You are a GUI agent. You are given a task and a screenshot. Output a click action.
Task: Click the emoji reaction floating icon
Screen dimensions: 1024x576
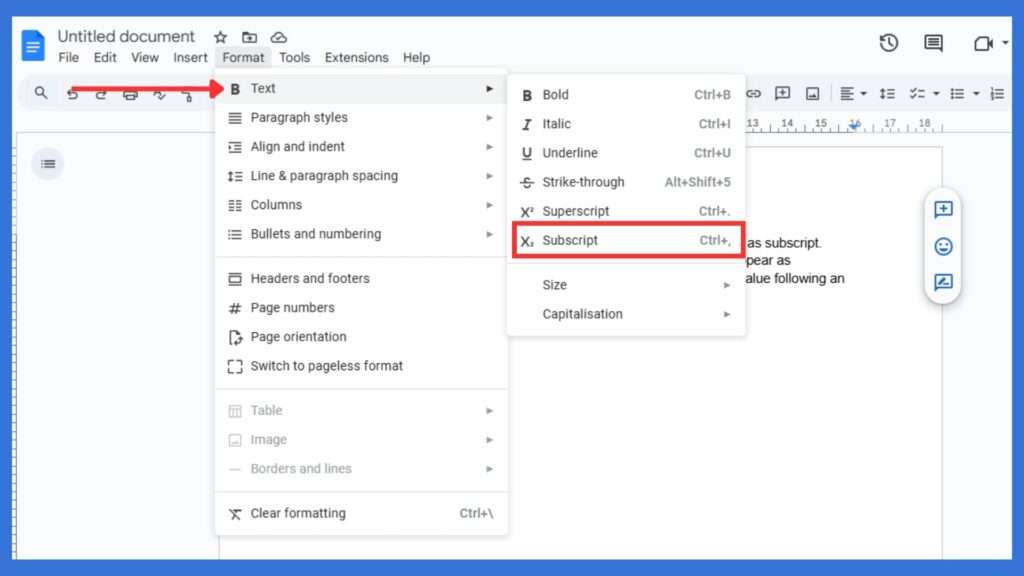click(x=942, y=246)
